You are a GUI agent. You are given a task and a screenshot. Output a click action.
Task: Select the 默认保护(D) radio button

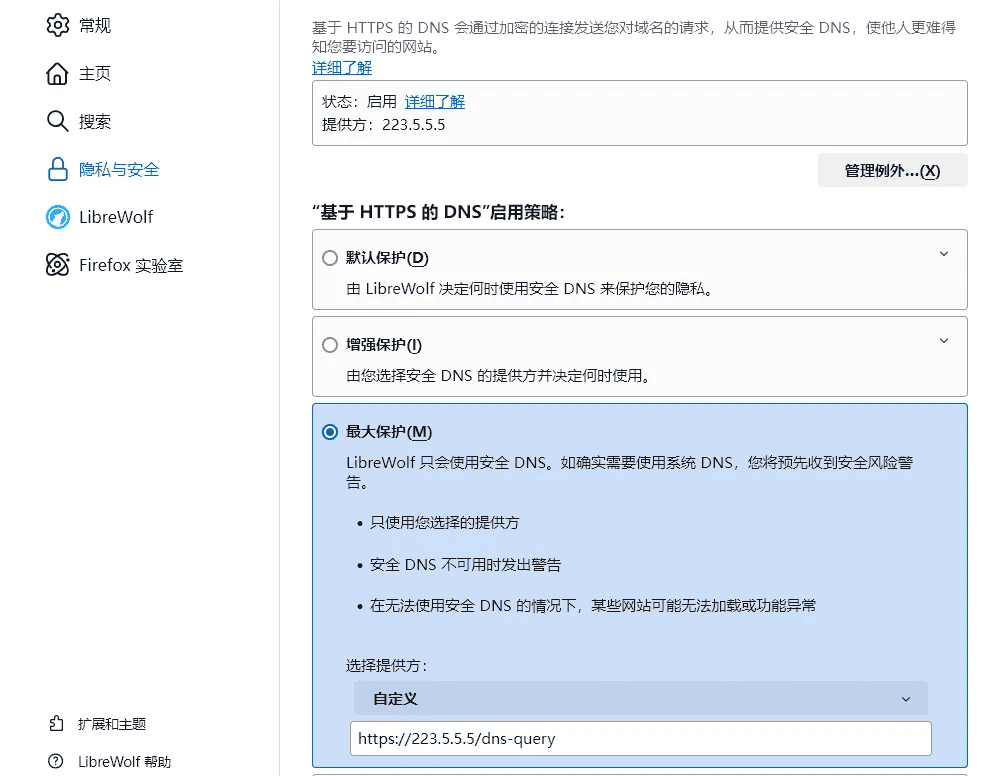(x=330, y=258)
